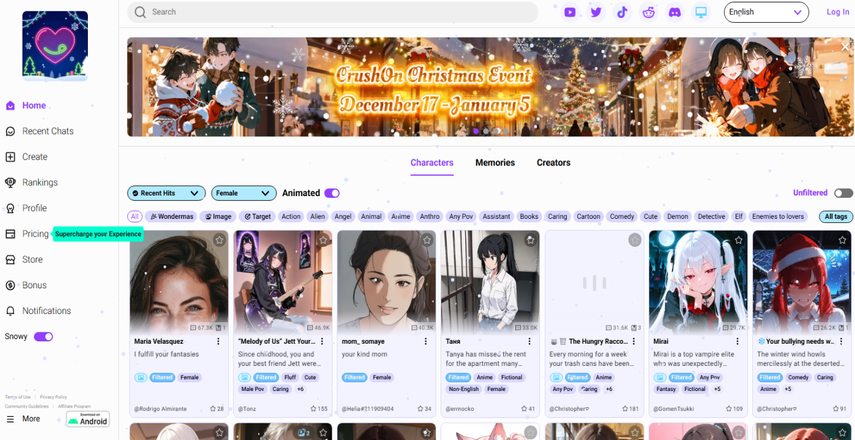Screen dimensions: 855x440
Task: Favorite the Mirai card star
Action: pos(738,240)
